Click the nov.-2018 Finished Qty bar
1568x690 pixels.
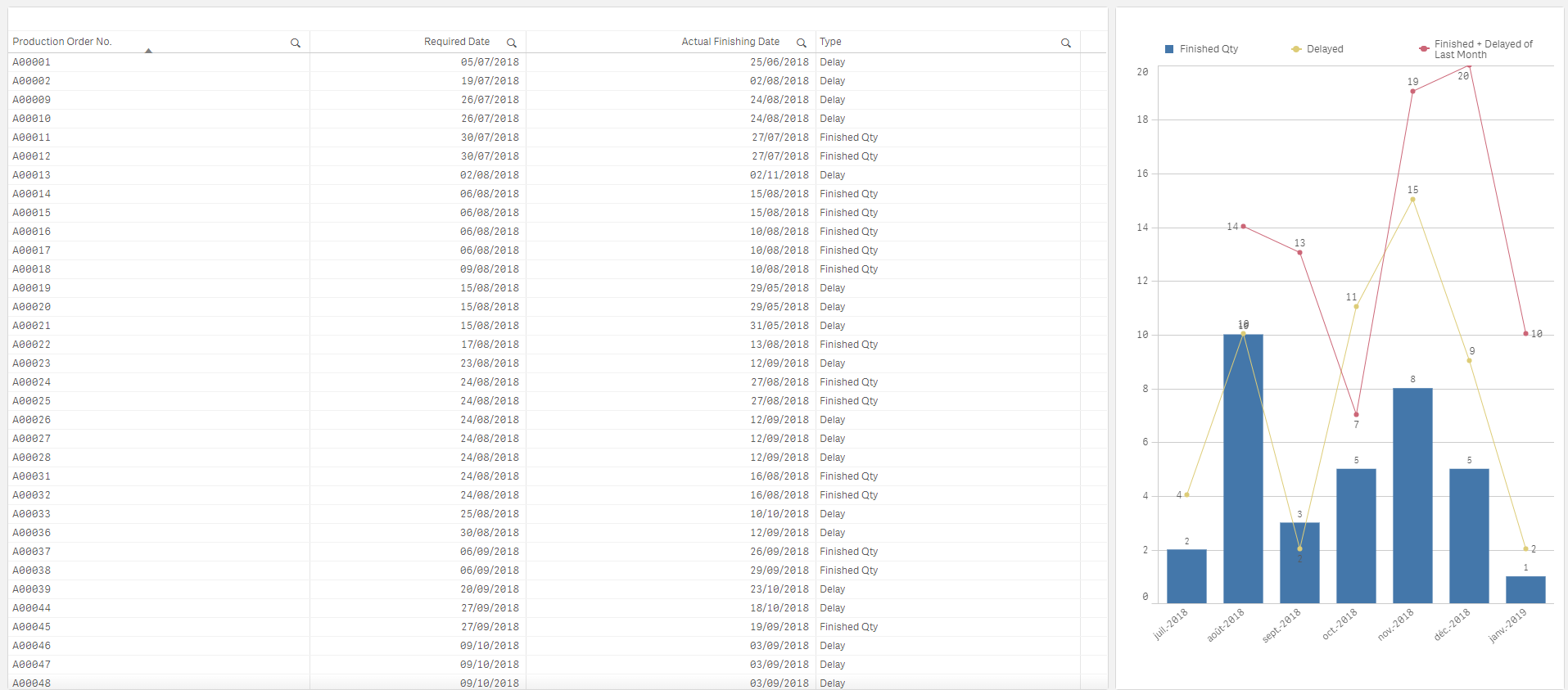(x=1412, y=496)
